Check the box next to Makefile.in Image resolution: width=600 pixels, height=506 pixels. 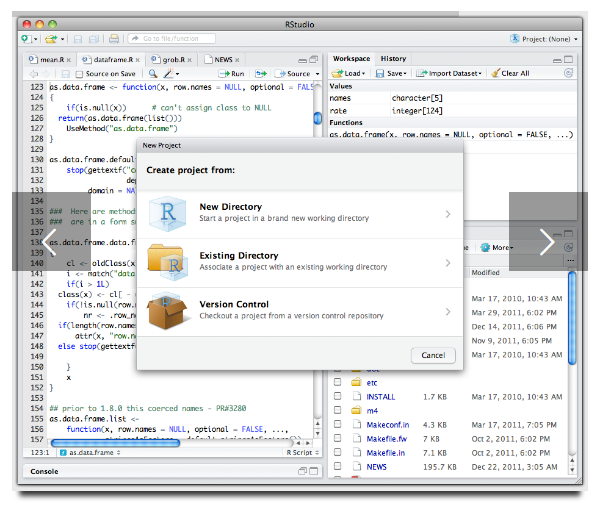338,452
